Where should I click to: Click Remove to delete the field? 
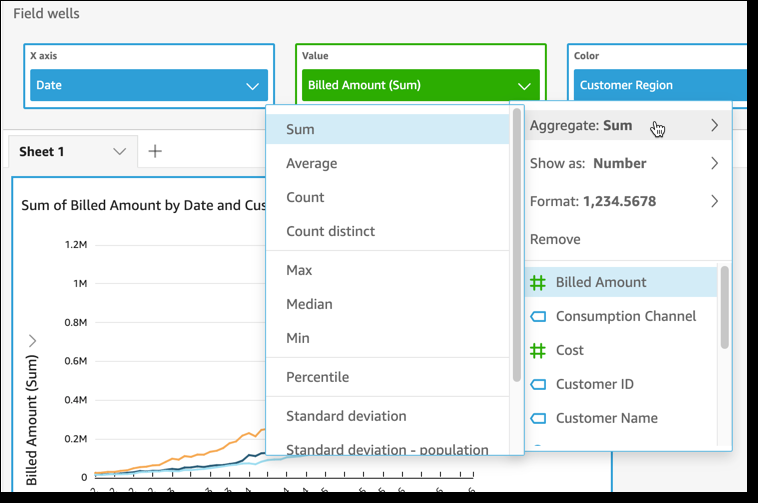(554, 239)
